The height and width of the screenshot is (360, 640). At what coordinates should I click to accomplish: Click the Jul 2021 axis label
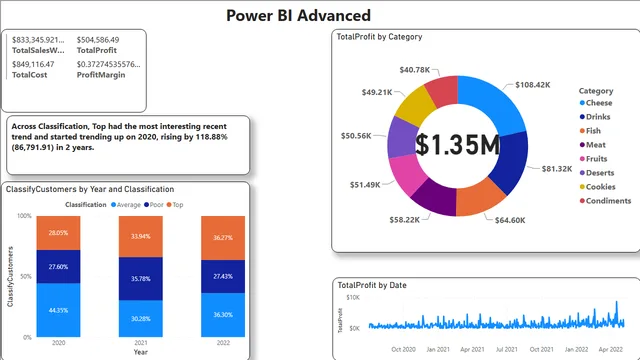[507, 349]
